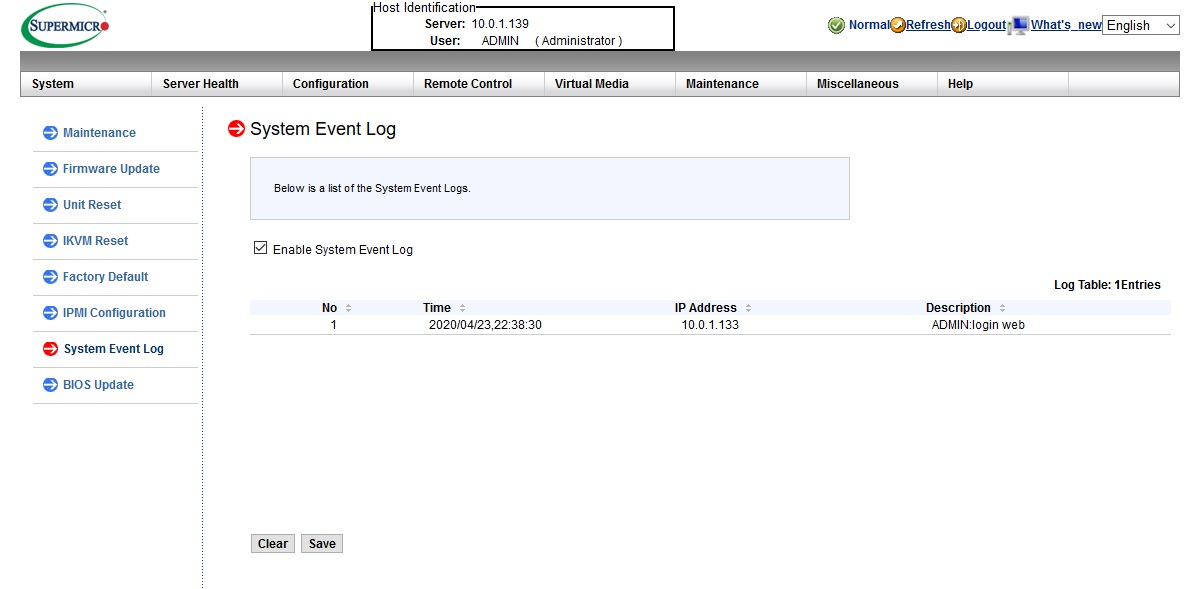This screenshot has width=1202, height=589.
Task: Click the Refresh icon in header
Action: coord(898,25)
